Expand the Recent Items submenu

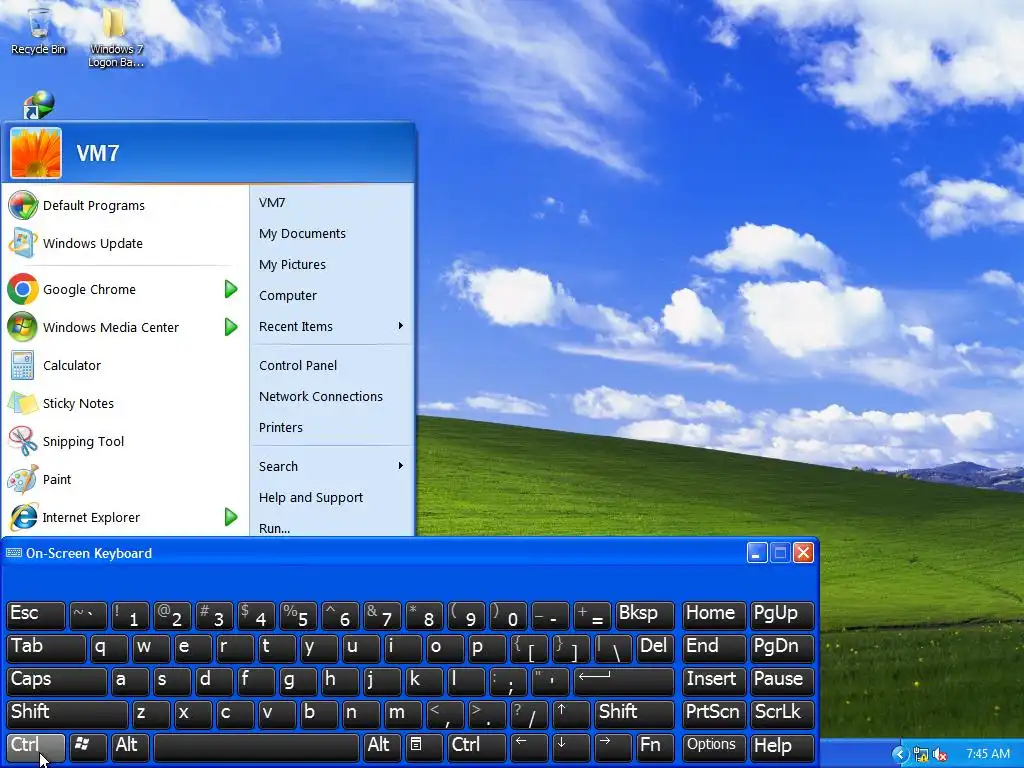tap(332, 327)
